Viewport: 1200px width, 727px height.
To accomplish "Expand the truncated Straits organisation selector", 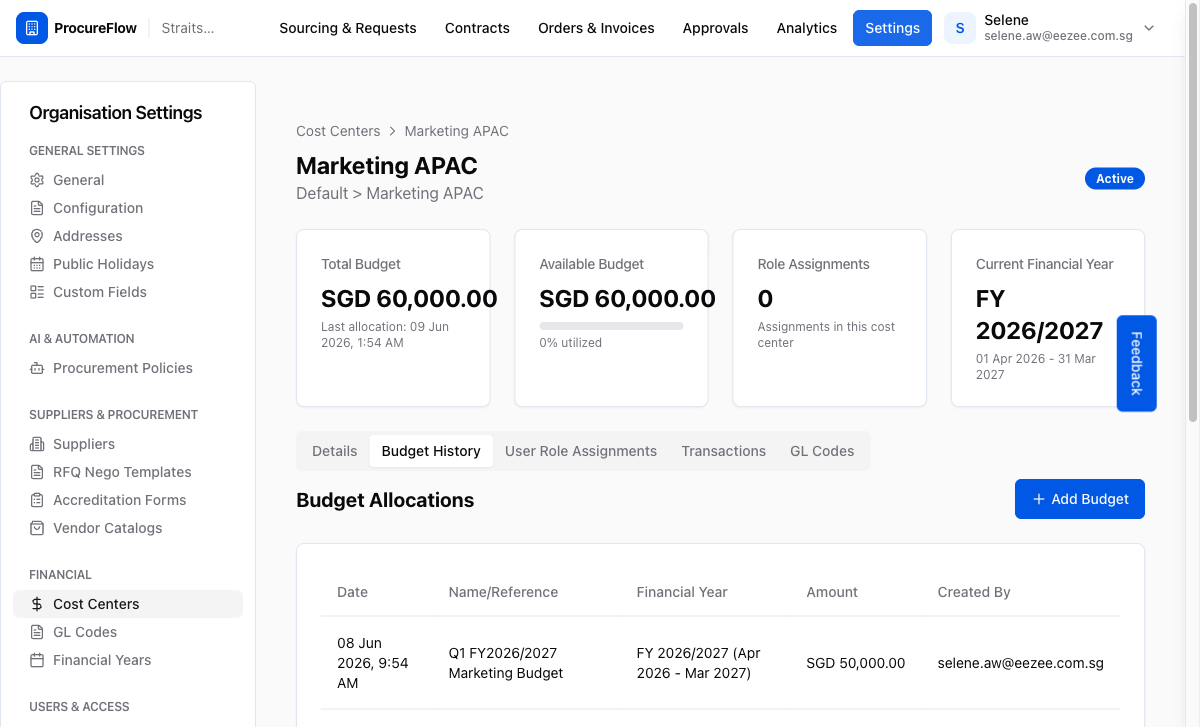I will 188,28.
